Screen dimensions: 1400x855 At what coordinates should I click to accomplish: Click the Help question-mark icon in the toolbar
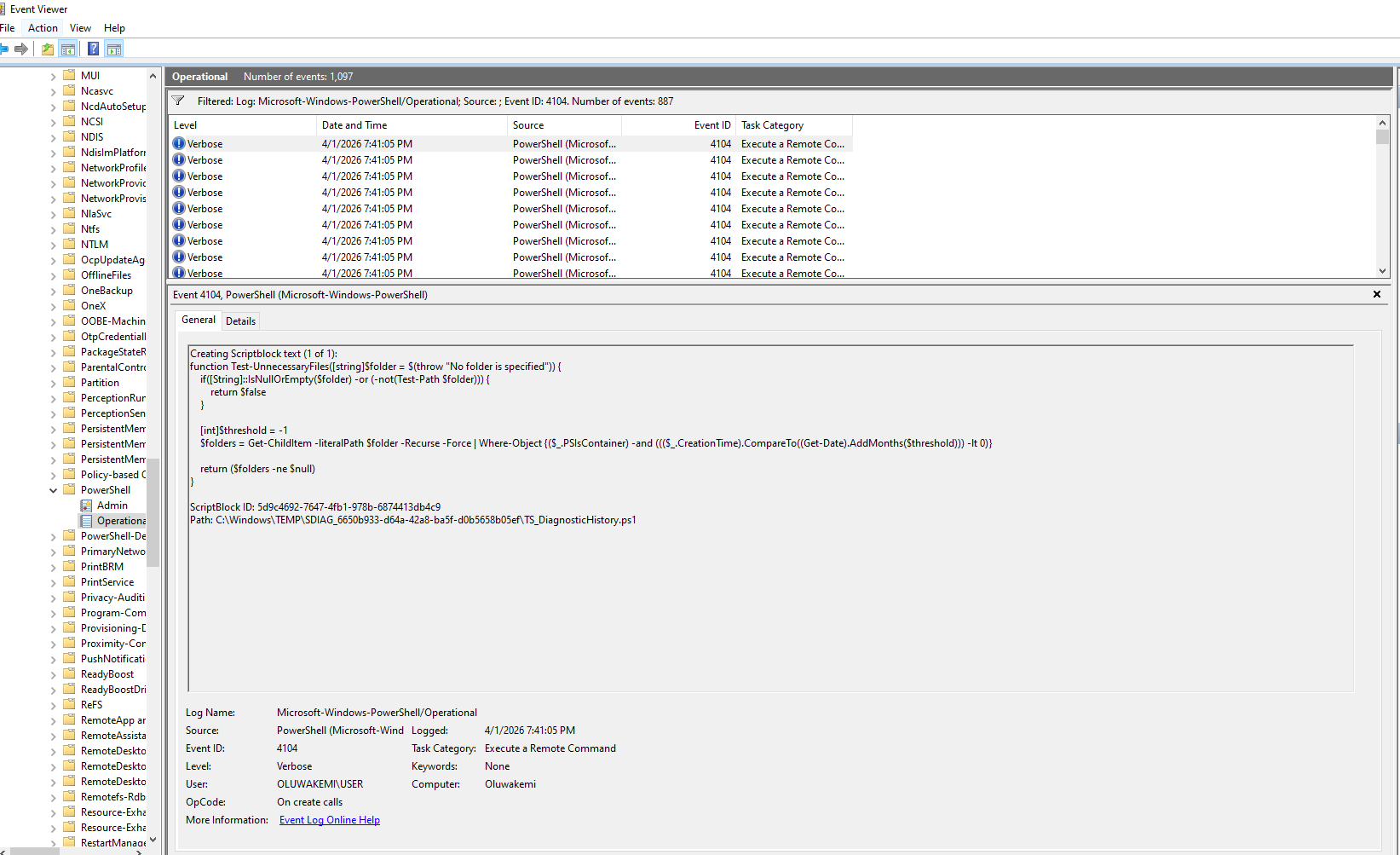click(x=93, y=49)
